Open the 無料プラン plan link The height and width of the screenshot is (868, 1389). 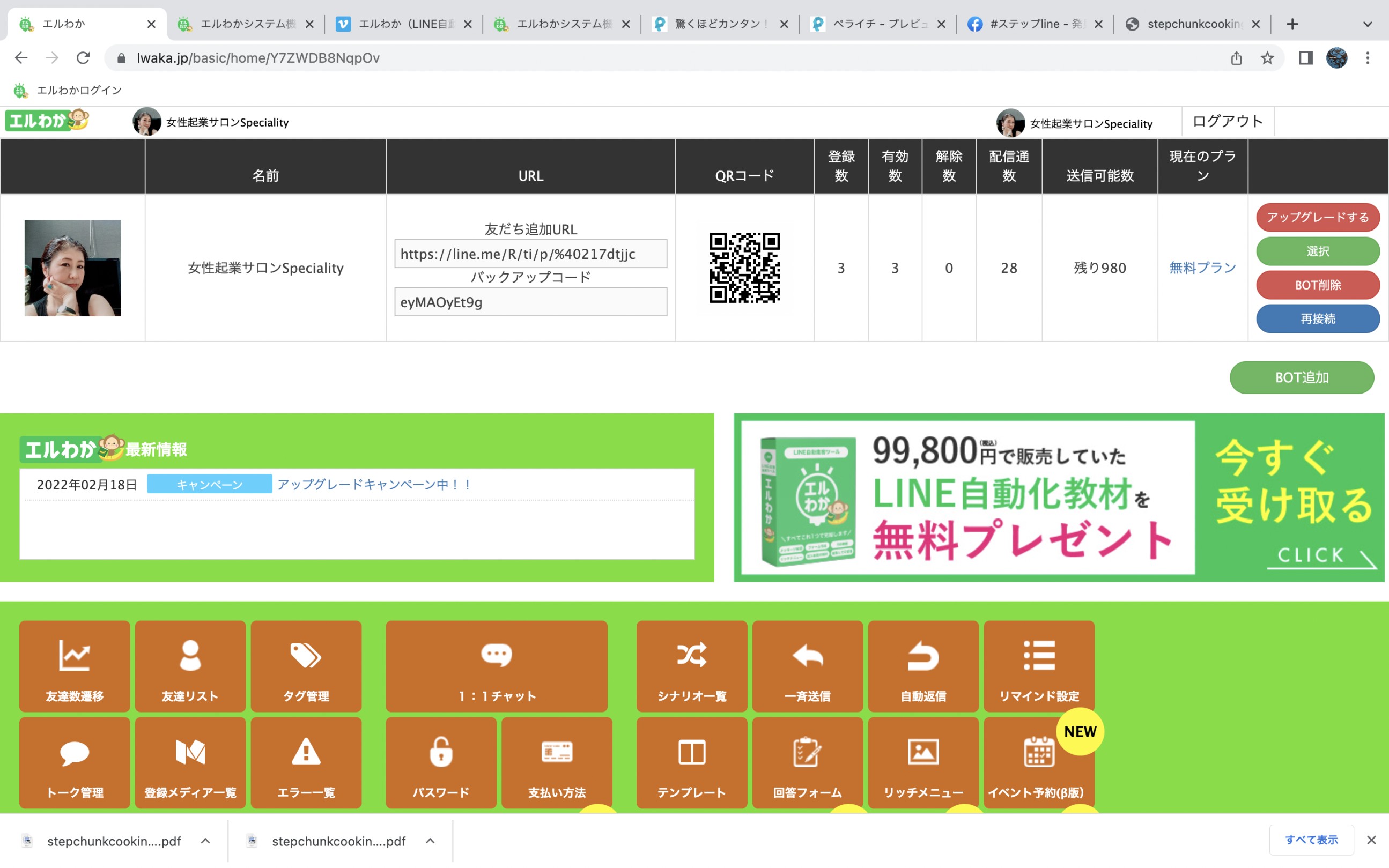(x=1202, y=268)
